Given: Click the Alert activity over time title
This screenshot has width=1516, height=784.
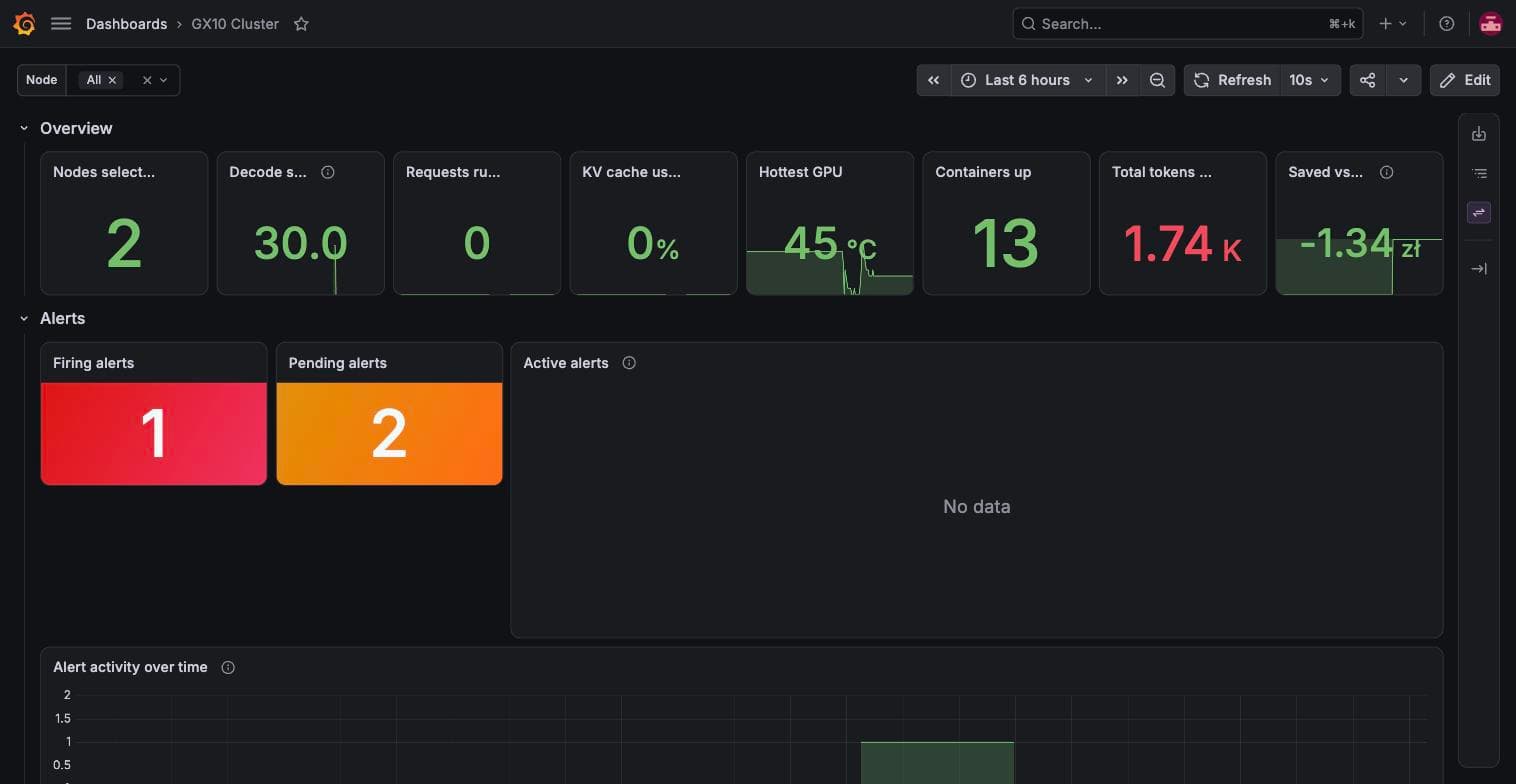Looking at the screenshot, I should 130,667.
